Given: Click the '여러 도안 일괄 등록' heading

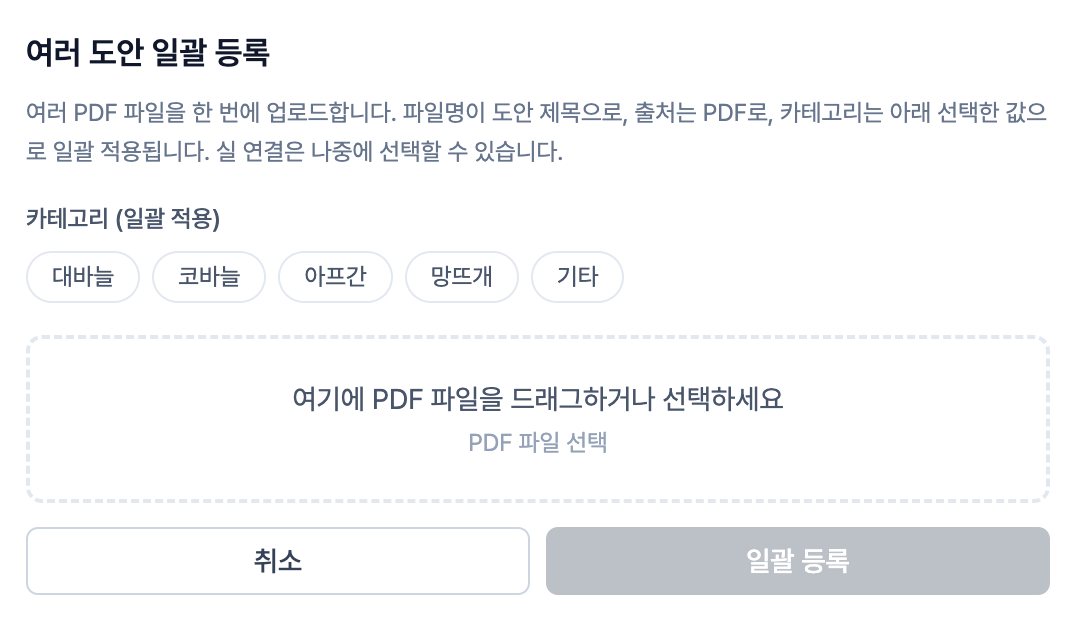Looking at the screenshot, I should (x=147, y=52).
